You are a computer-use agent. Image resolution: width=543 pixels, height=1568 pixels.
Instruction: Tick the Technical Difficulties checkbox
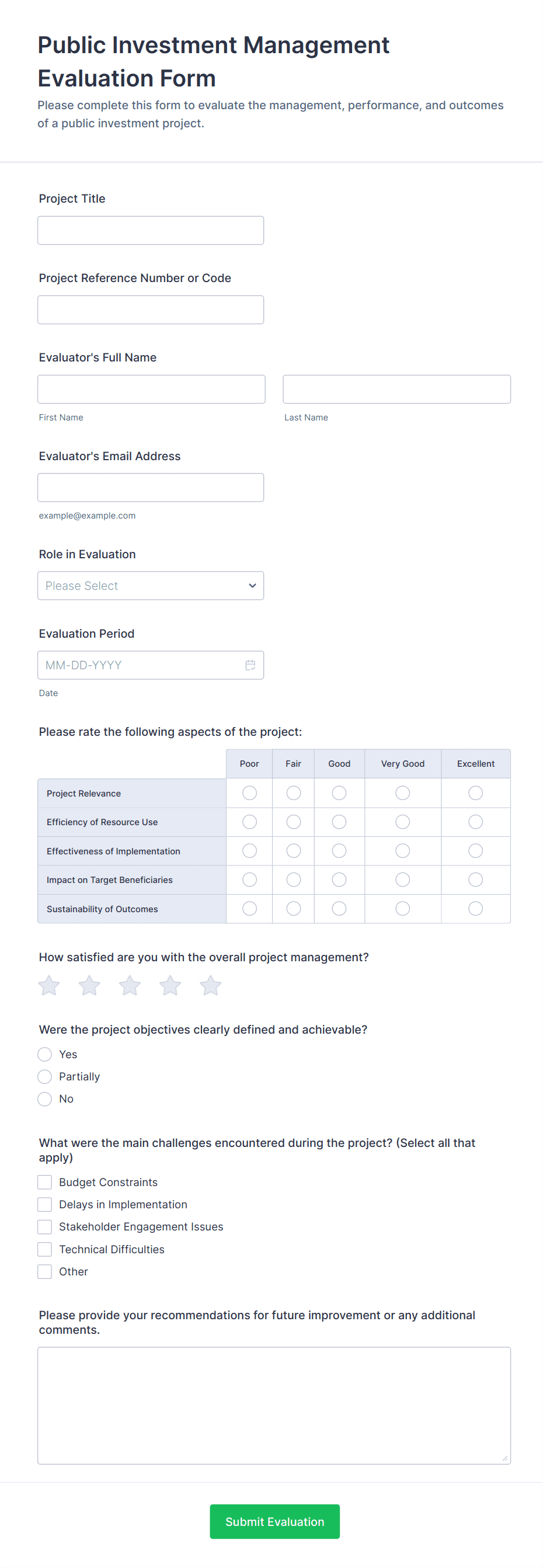click(x=45, y=1249)
